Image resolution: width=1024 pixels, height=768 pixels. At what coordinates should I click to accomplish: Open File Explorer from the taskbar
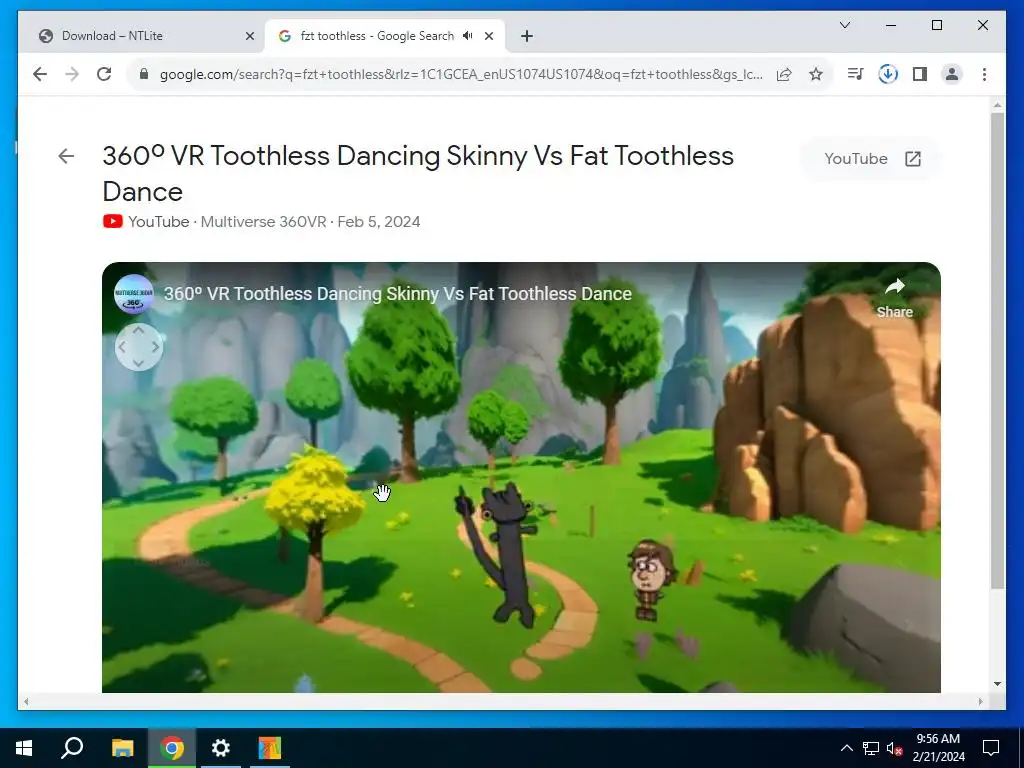[x=122, y=748]
